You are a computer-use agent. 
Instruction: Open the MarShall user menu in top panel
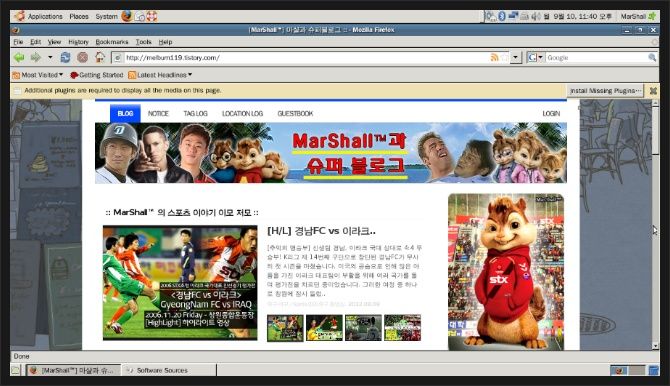tap(638, 16)
